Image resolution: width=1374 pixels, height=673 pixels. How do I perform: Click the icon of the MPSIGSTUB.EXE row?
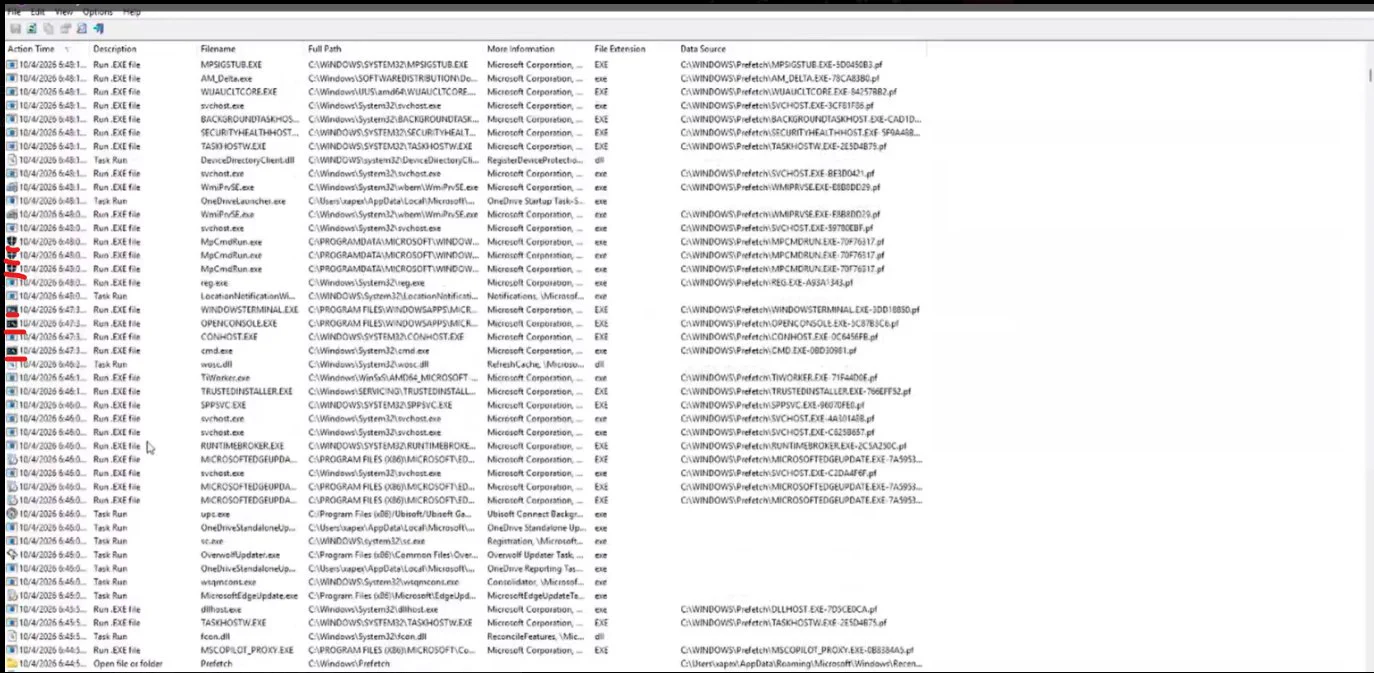11,64
